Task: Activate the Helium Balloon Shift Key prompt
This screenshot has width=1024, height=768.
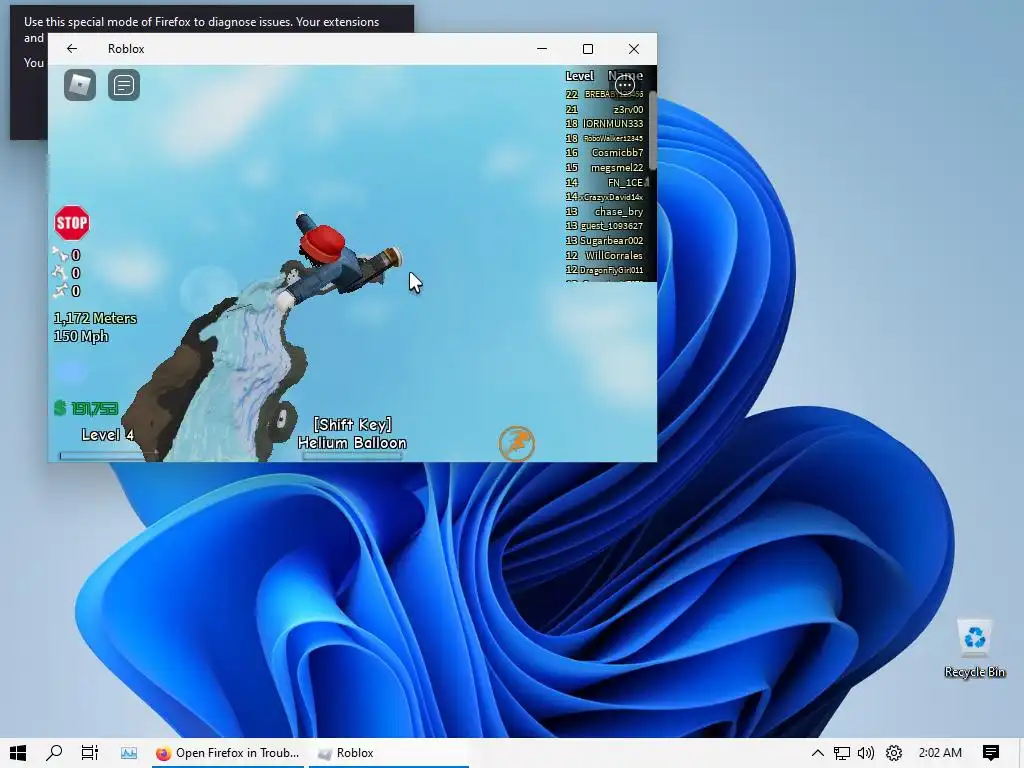Action: click(353, 434)
